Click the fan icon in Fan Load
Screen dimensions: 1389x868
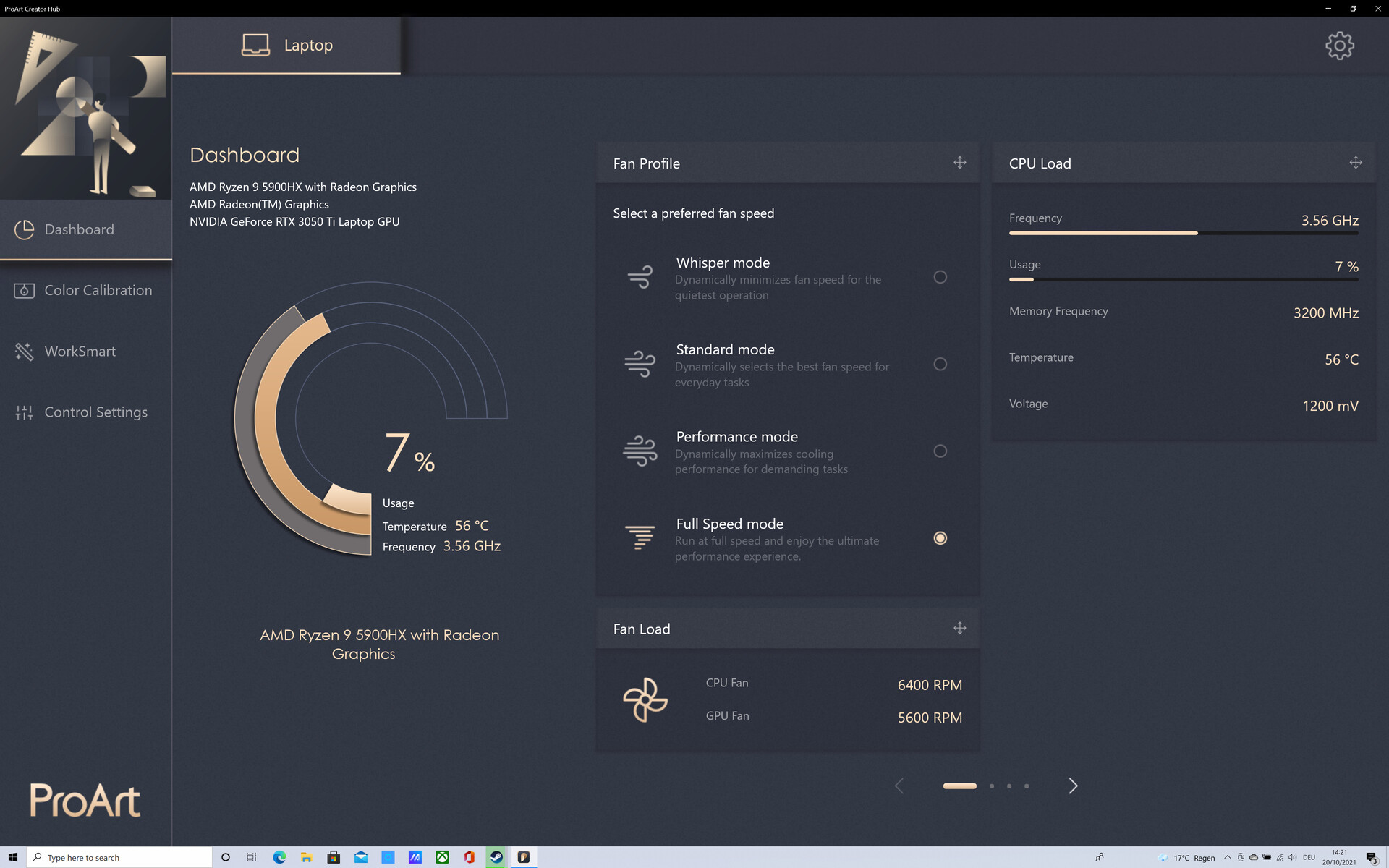tap(645, 699)
